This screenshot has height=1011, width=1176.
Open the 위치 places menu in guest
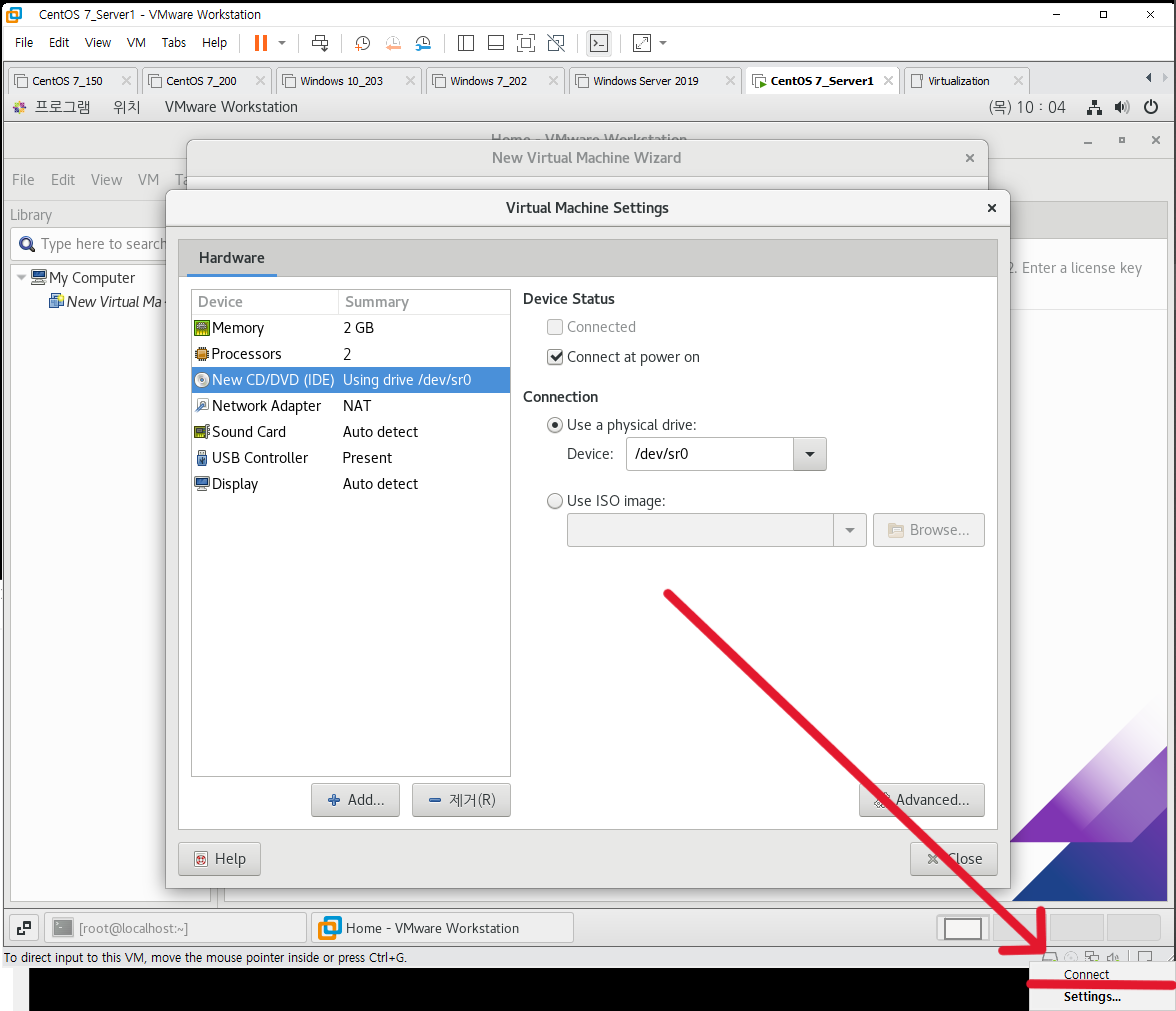[x=127, y=107]
